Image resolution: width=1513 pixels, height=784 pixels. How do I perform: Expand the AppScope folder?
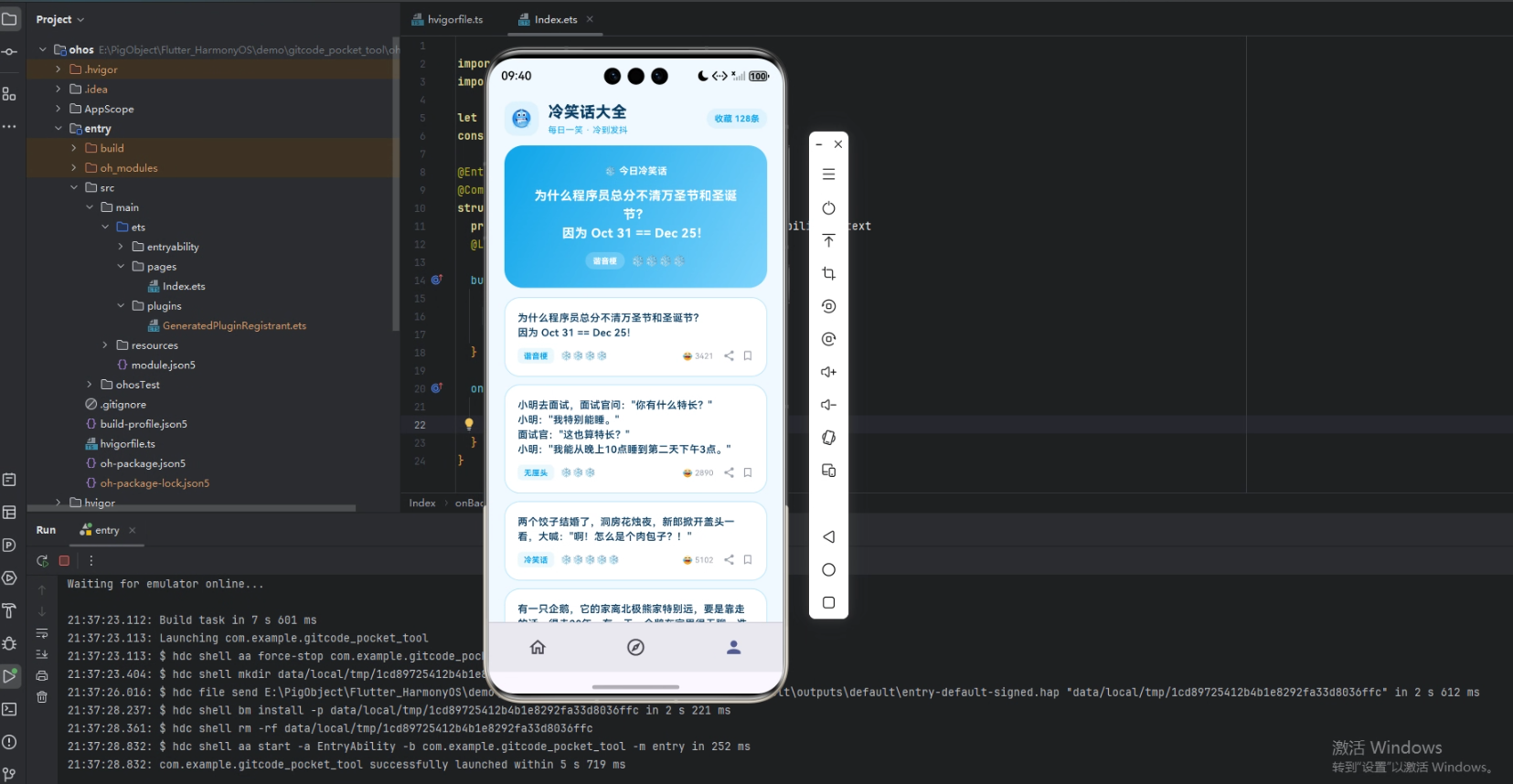[x=58, y=109]
